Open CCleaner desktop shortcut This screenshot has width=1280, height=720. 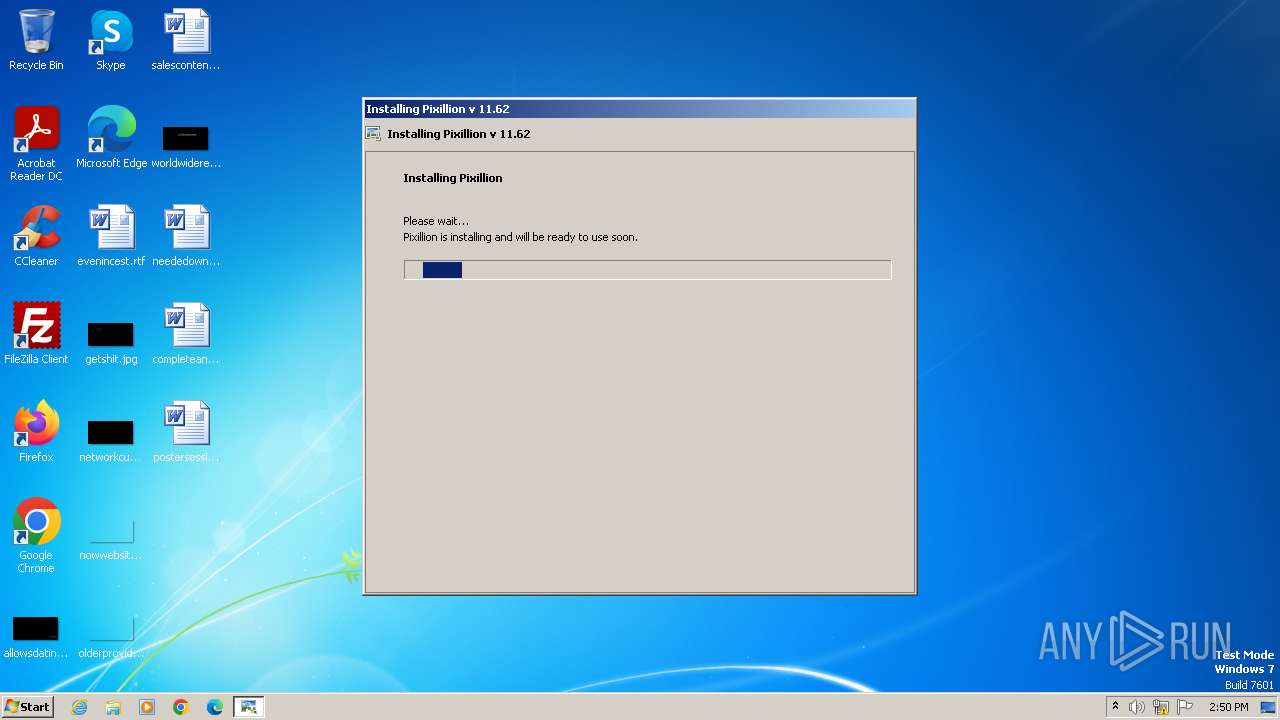click(36, 237)
